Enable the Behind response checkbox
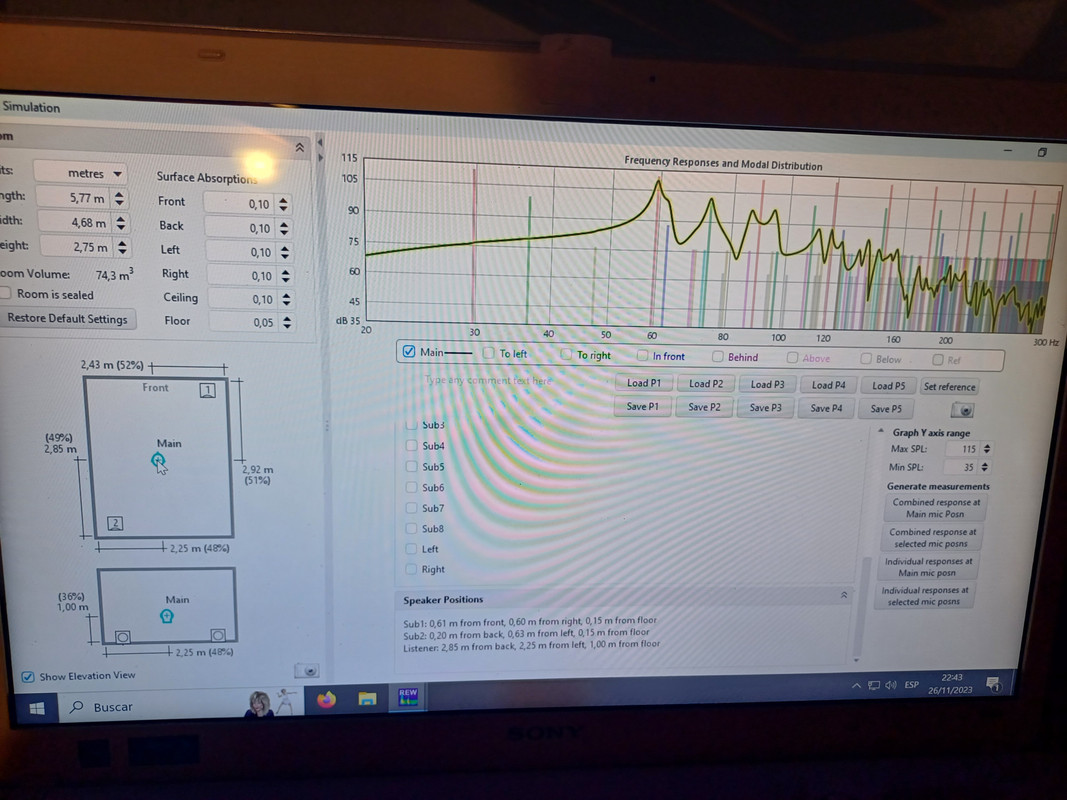Screen dimensions: 1067x800 coord(717,356)
